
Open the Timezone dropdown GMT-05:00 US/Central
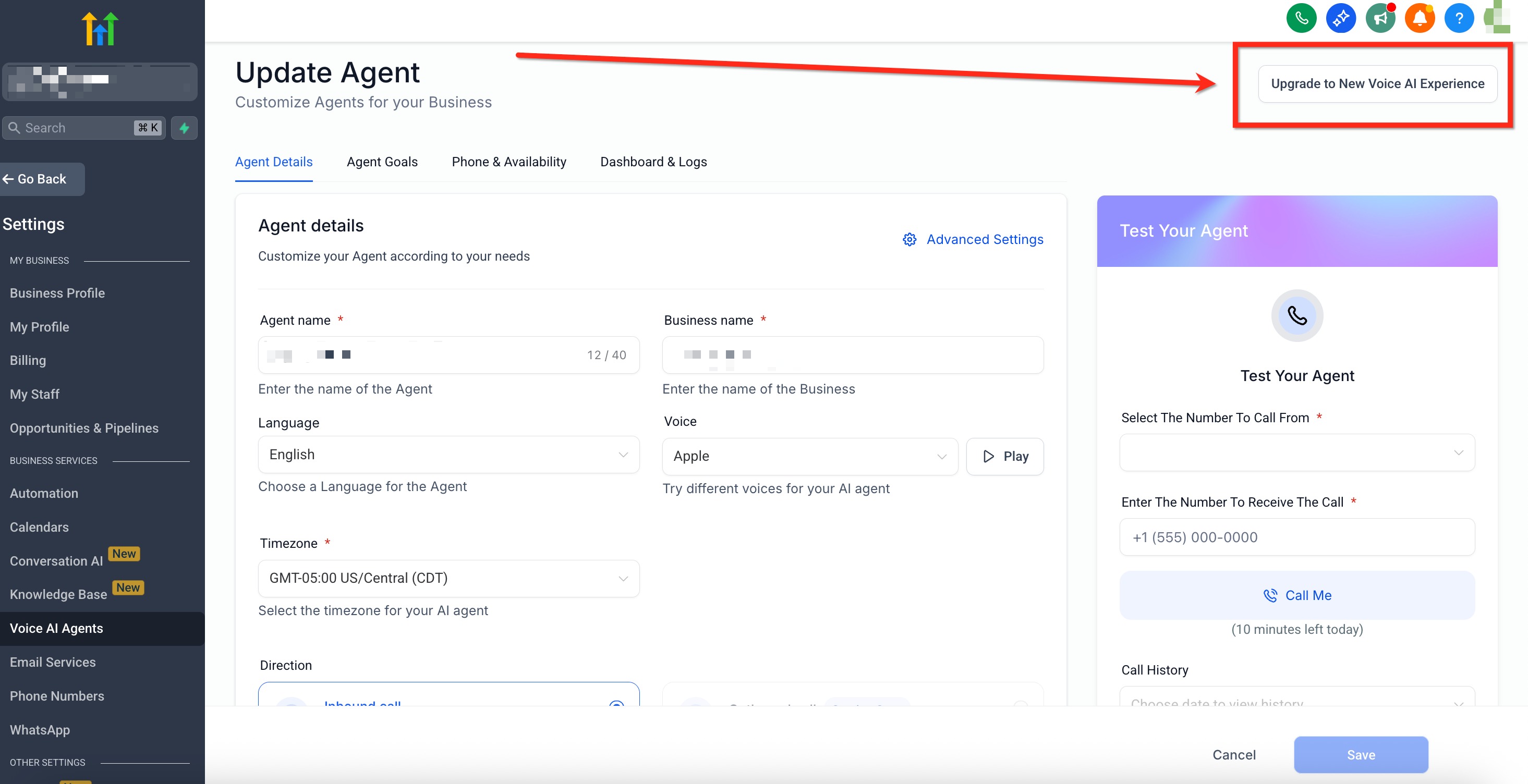[448, 578]
